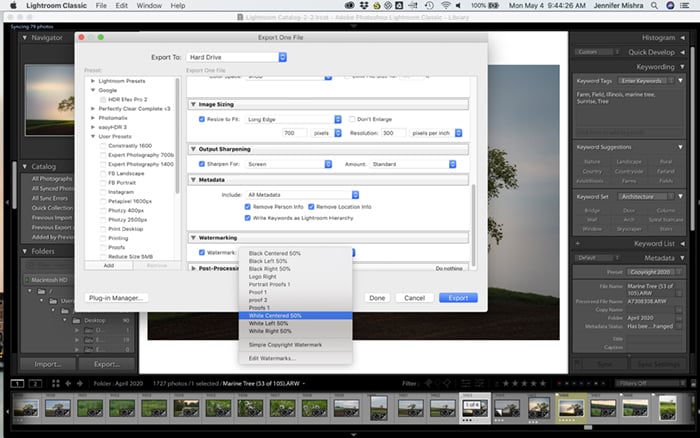
Task: Click the Done button
Action: tap(377, 298)
